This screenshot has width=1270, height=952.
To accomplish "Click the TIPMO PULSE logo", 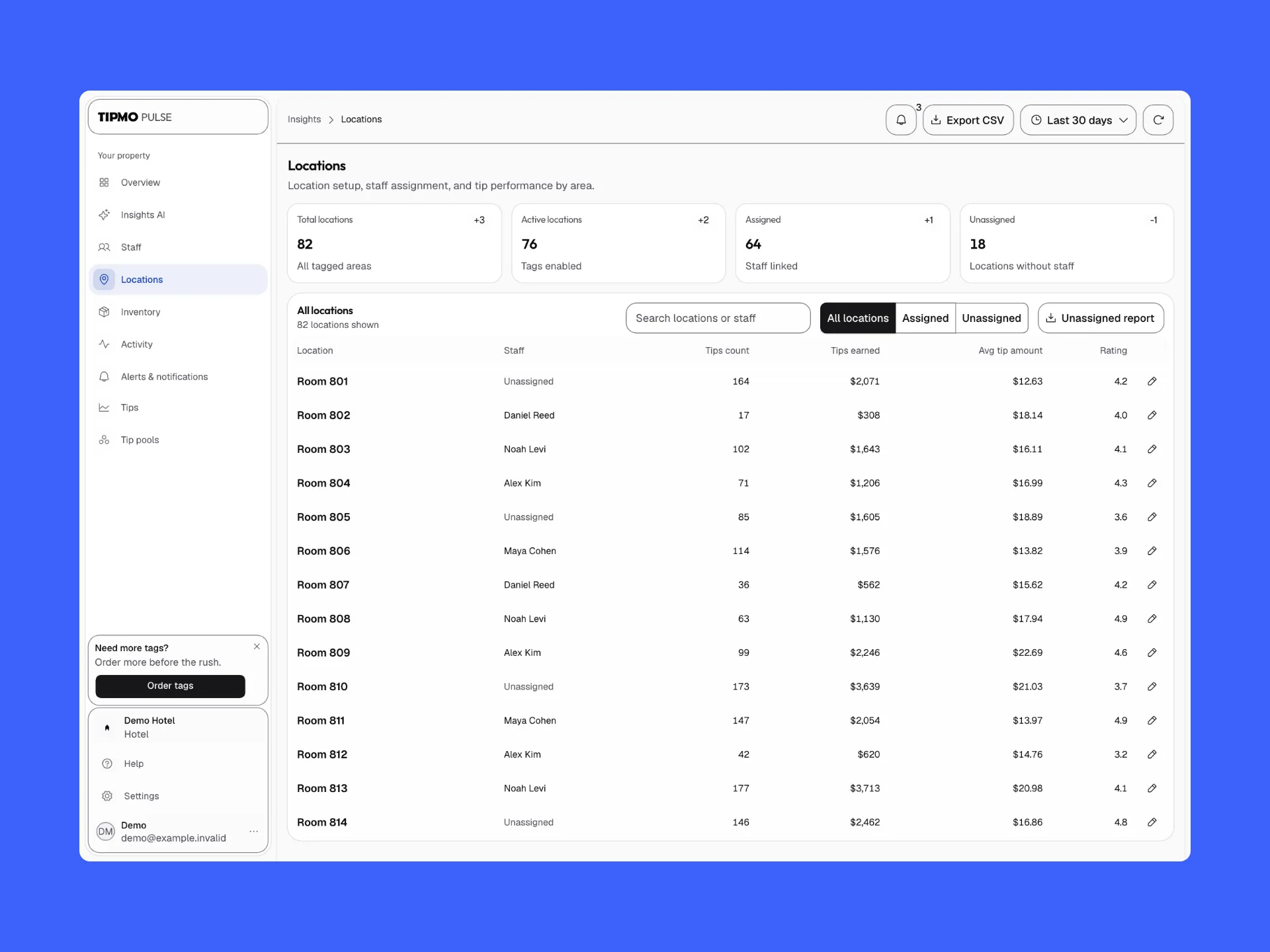I will tap(135, 117).
